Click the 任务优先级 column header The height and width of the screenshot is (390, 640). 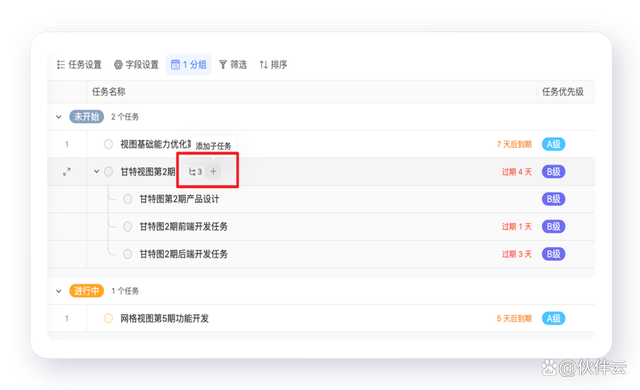[x=562, y=92]
